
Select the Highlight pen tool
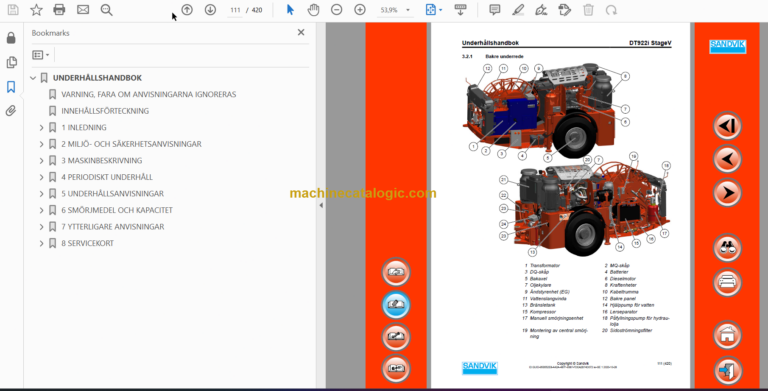[518, 10]
